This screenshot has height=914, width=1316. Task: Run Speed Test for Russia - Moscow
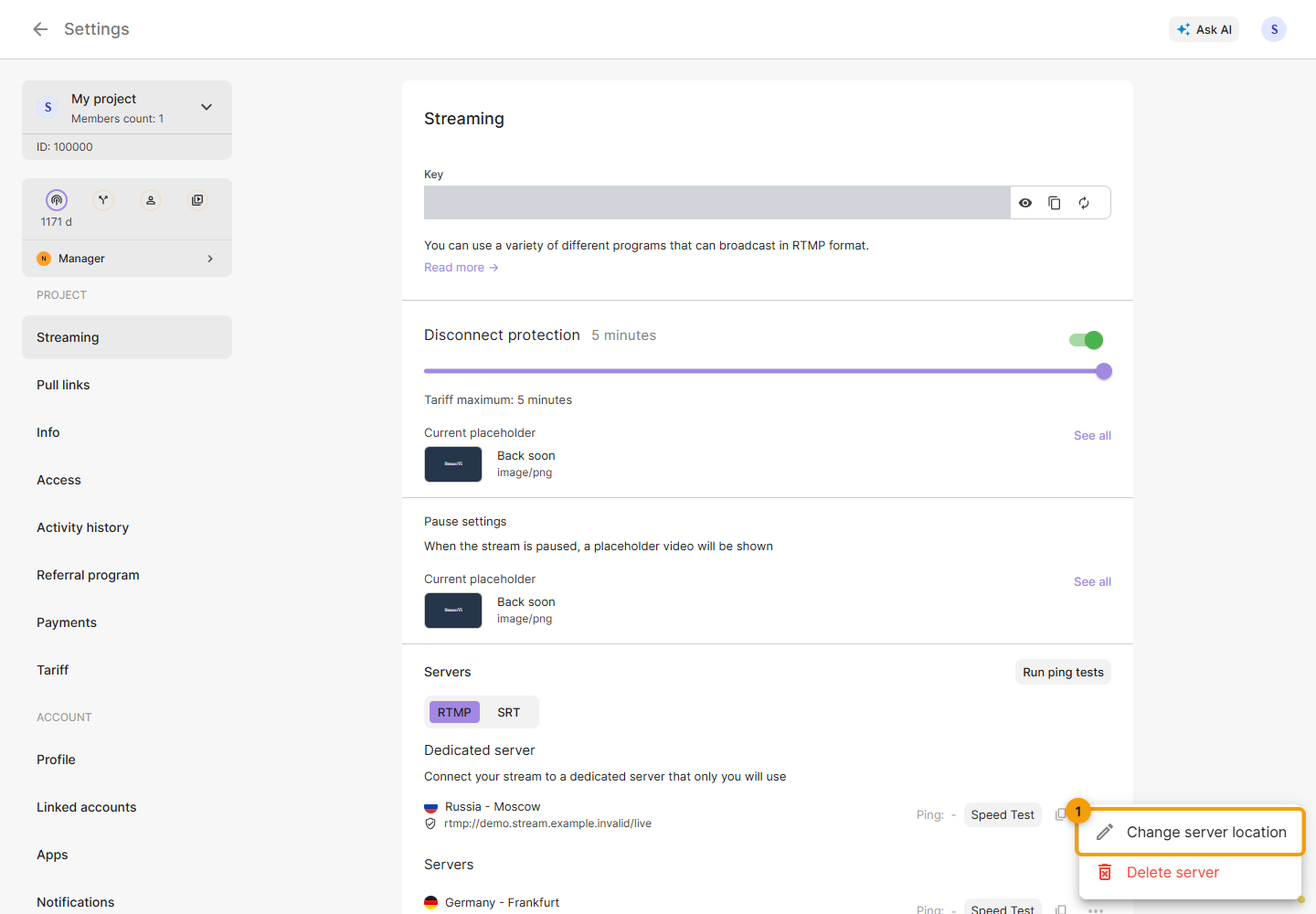tap(1003, 815)
